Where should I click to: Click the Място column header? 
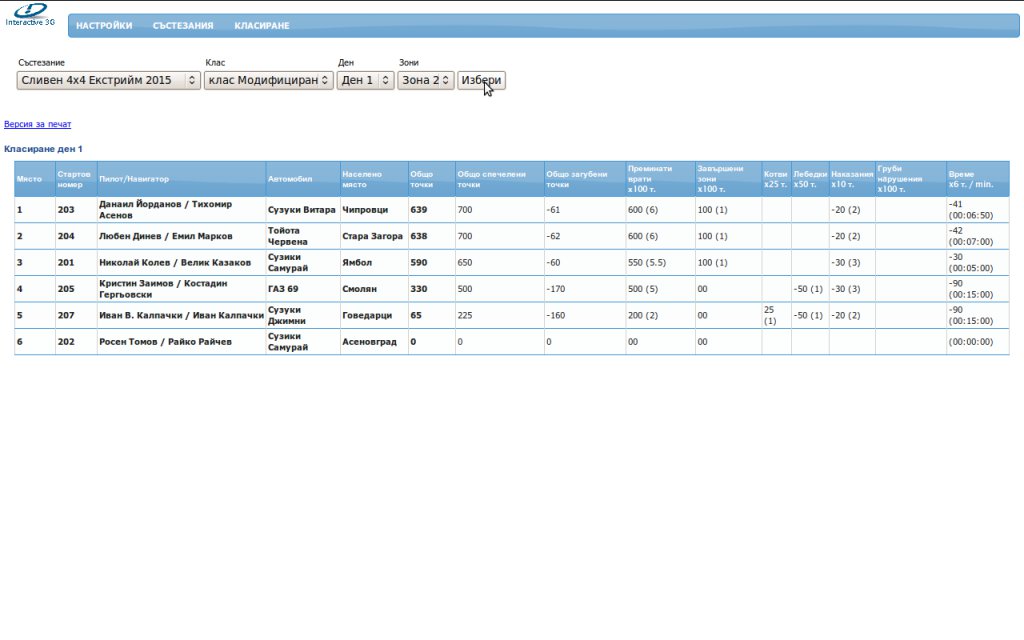tap(30, 179)
